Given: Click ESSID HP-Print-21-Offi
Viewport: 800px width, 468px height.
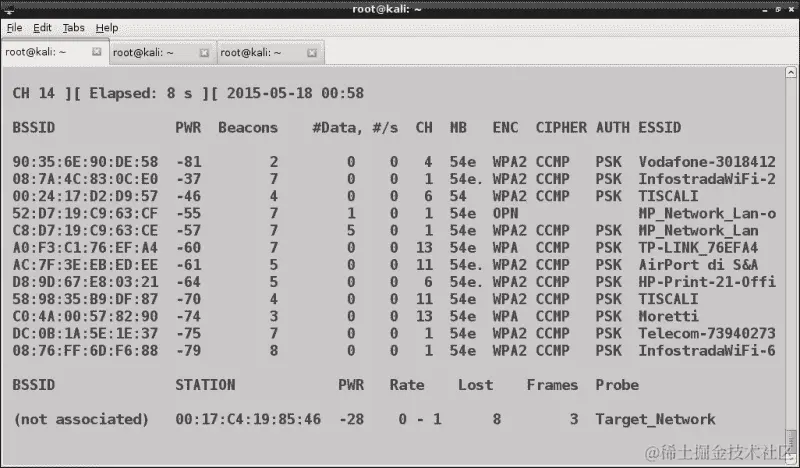Looking at the screenshot, I should (707, 282).
